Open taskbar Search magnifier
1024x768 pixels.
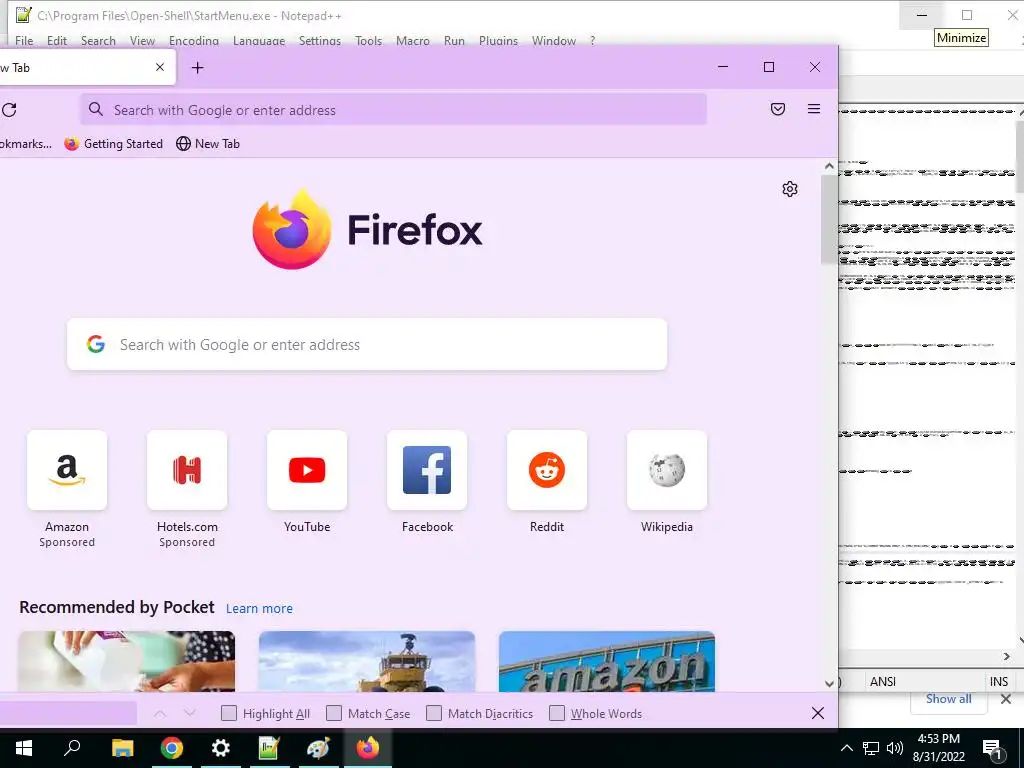[72, 748]
